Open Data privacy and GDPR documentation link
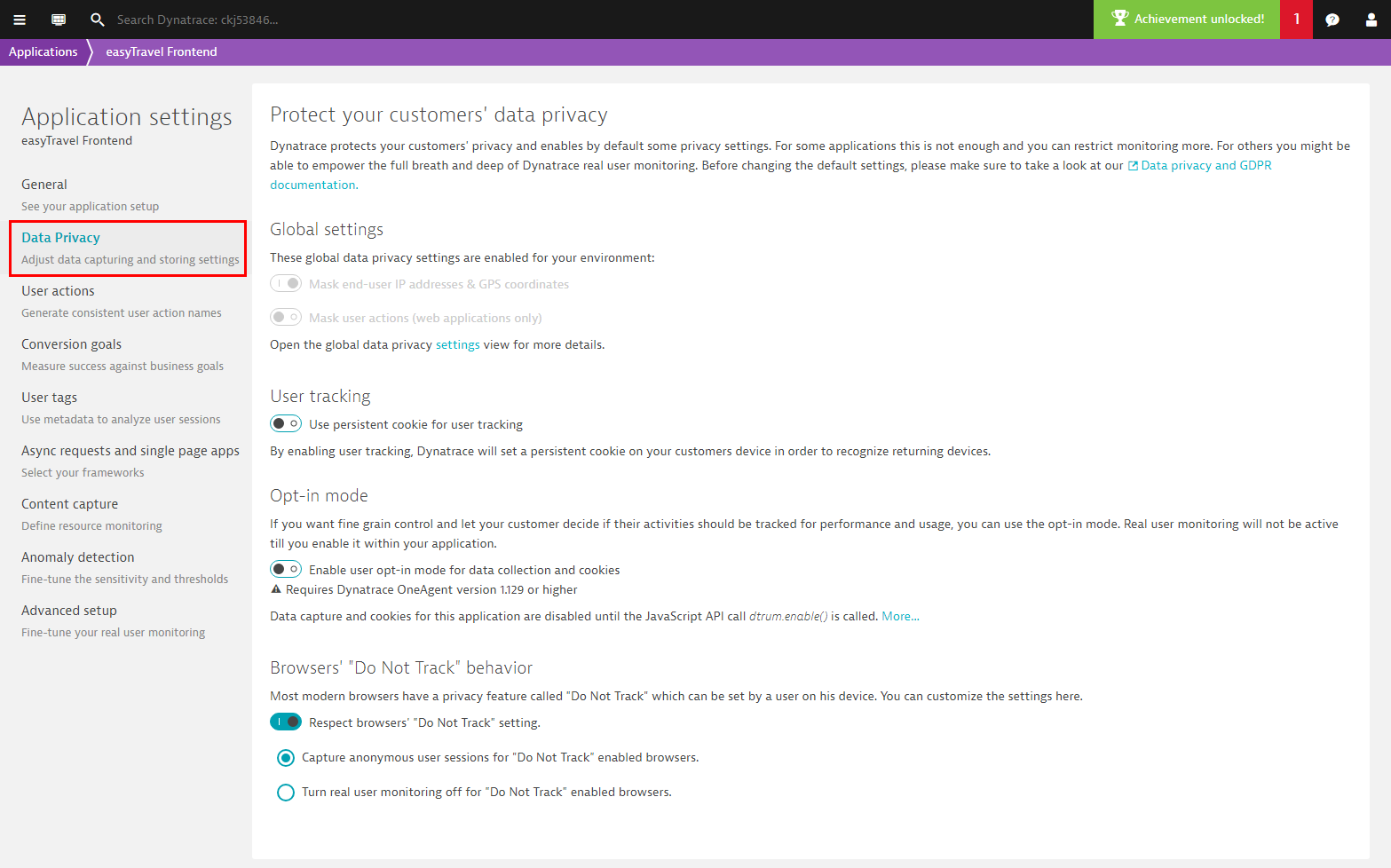The image size is (1391, 868). coord(1206,166)
